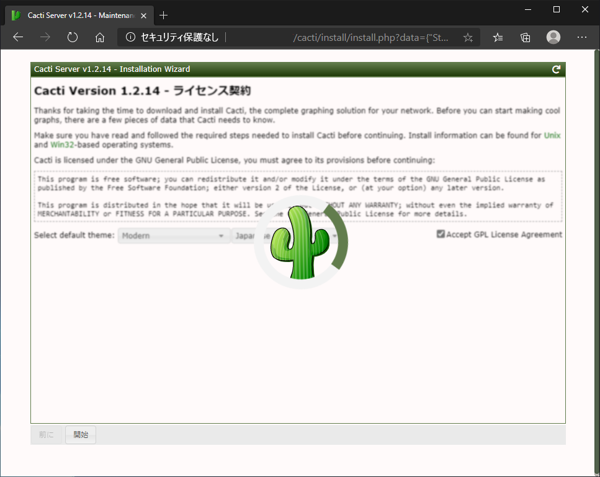Refresh the Installation Wizard using its header icon
Viewport: 600px width, 477px height.
(x=556, y=69)
